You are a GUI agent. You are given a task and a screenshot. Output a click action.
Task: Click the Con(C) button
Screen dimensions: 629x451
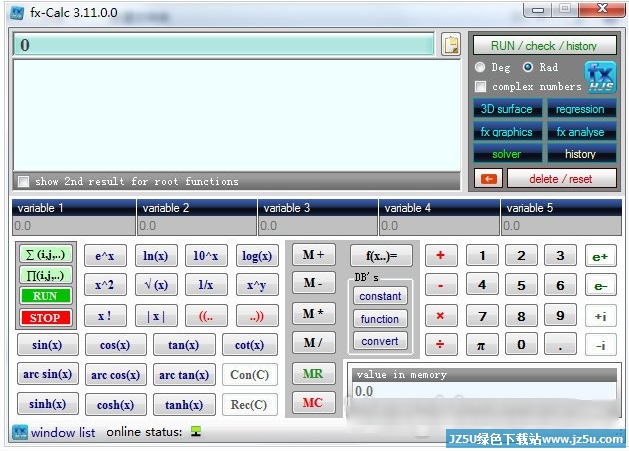250,375
